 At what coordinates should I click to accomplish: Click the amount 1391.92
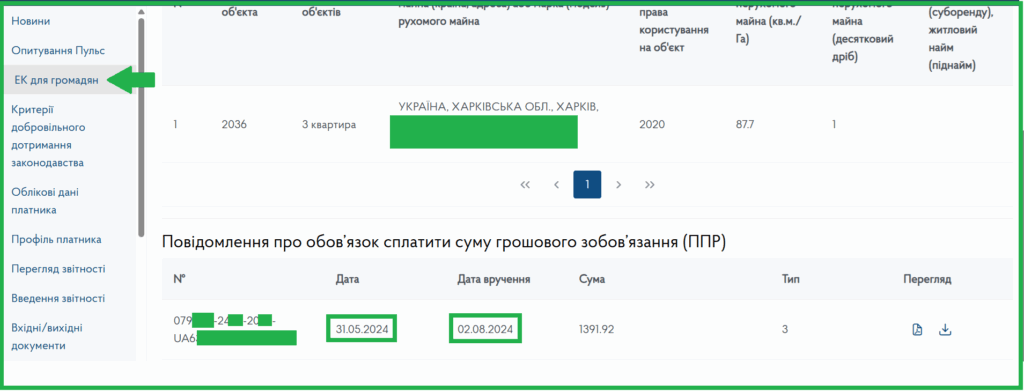596,330
